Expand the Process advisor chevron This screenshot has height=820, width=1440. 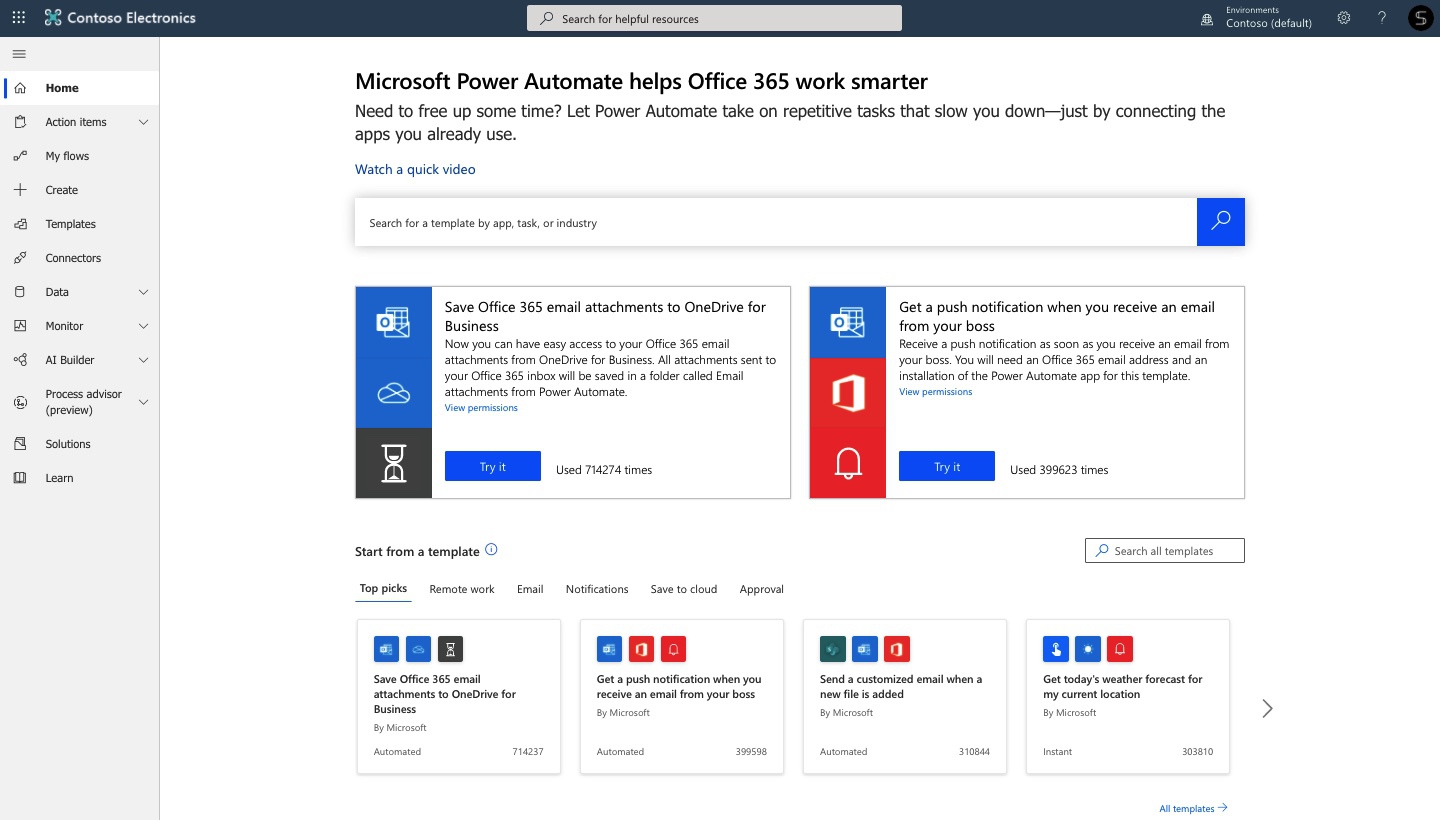[143, 402]
